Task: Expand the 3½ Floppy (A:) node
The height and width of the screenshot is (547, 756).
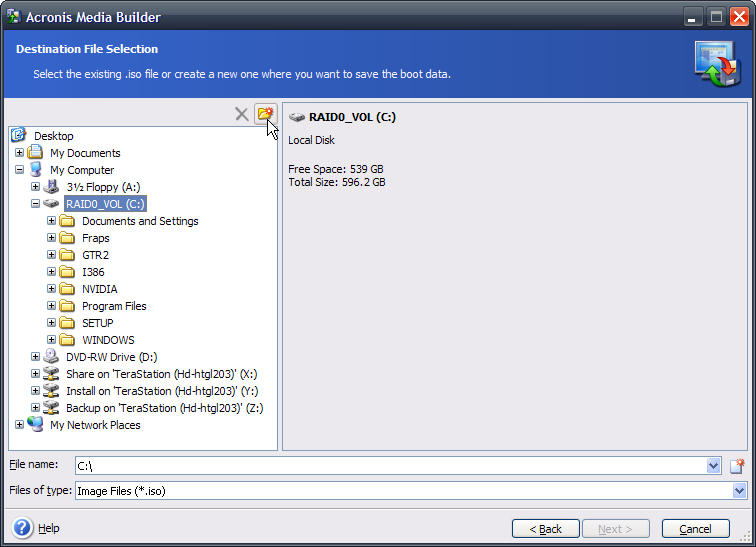Action: tap(35, 187)
